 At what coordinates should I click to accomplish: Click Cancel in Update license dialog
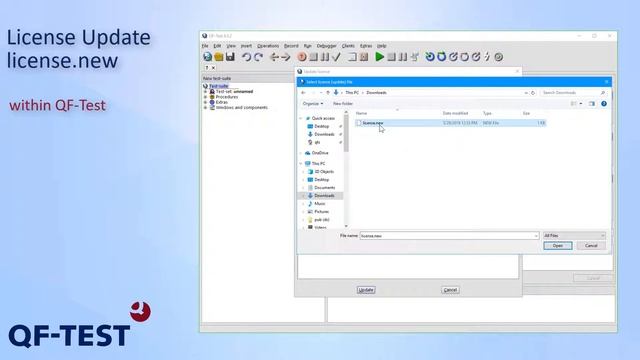tap(450, 290)
